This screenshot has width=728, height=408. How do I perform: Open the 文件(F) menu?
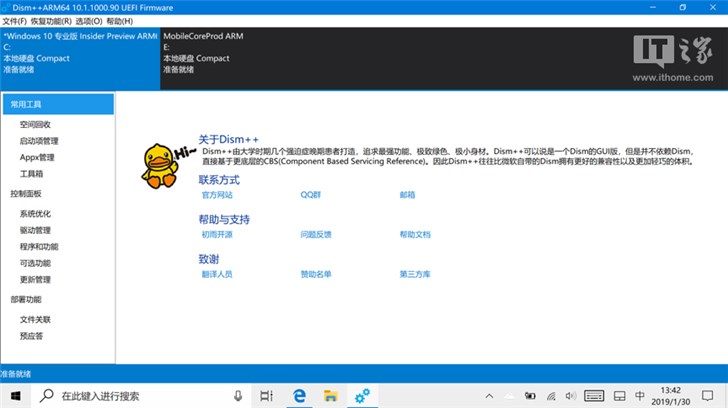14,21
